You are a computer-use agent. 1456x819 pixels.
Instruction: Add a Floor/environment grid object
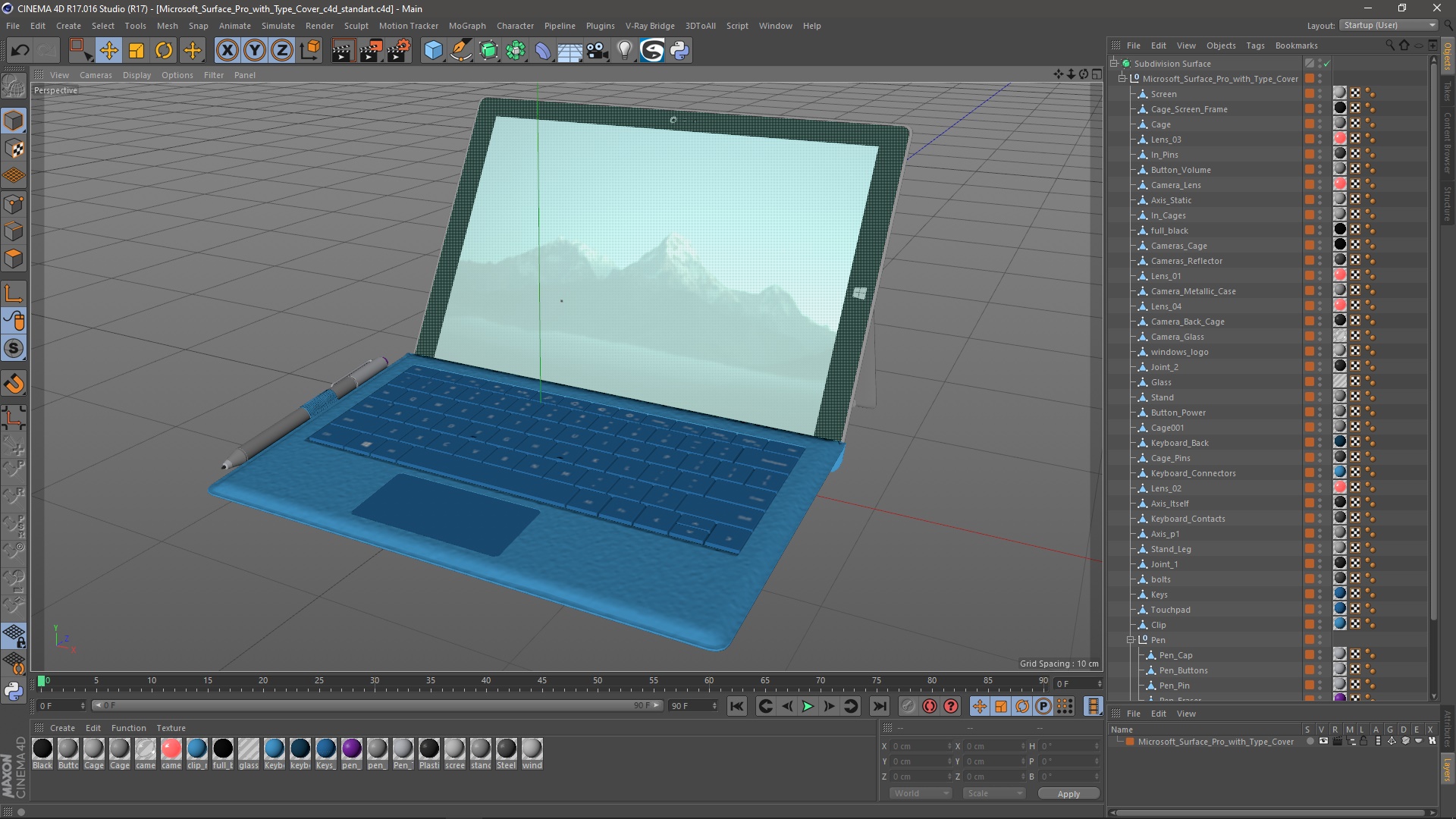point(570,51)
